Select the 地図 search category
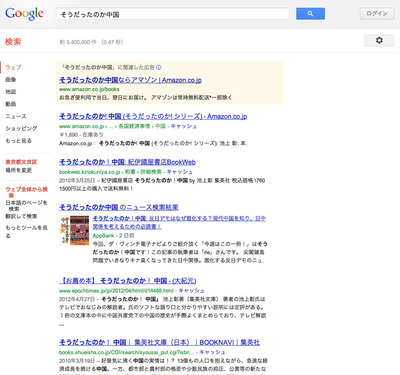This screenshot has width=400, height=375. (x=11, y=92)
